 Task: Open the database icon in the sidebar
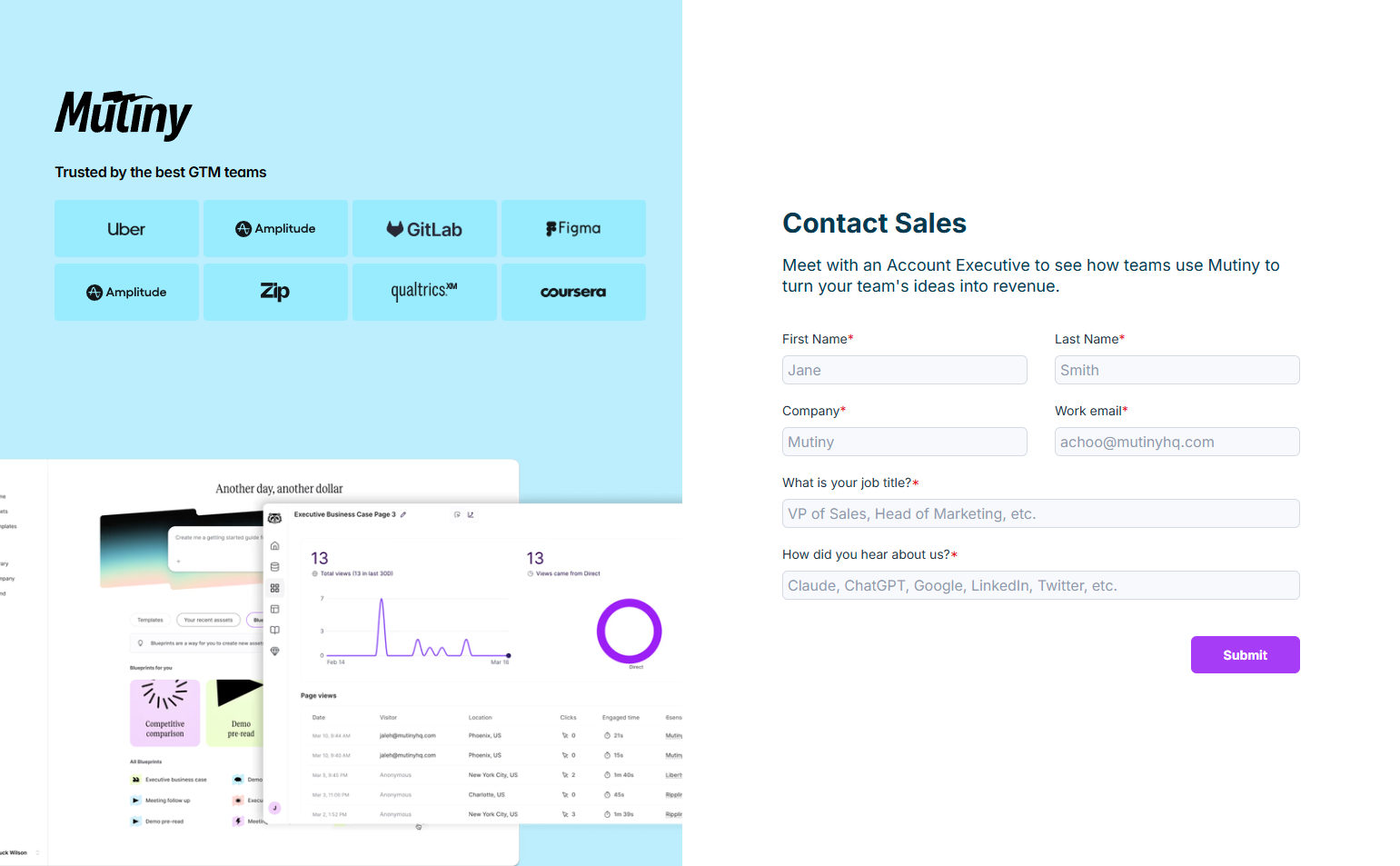(x=274, y=566)
